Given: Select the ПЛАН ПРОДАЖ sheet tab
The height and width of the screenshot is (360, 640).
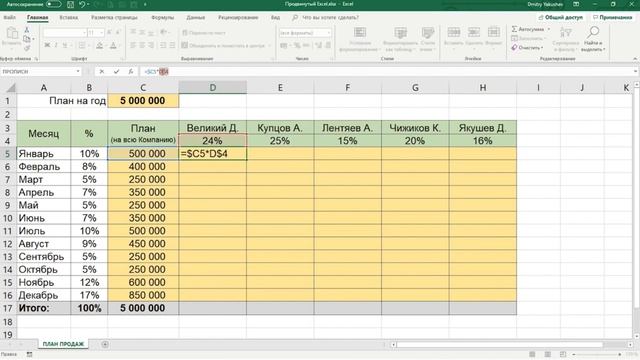Looking at the screenshot, I should click(x=63, y=344).
